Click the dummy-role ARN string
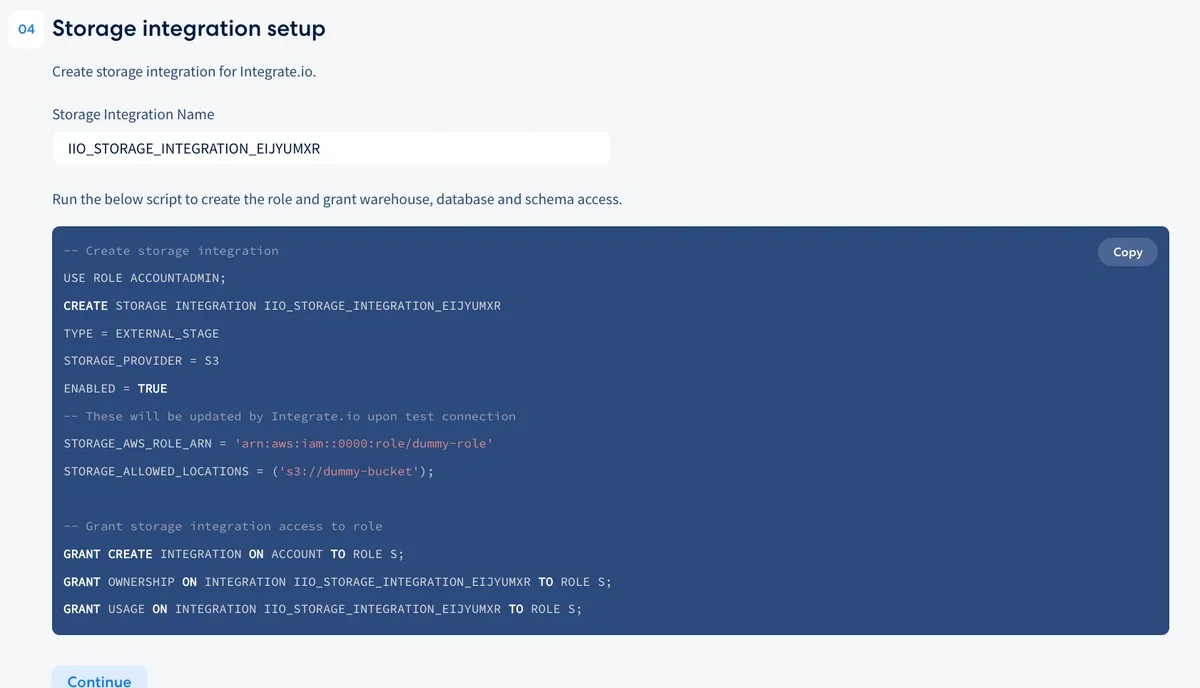 (x=363, y=443)
